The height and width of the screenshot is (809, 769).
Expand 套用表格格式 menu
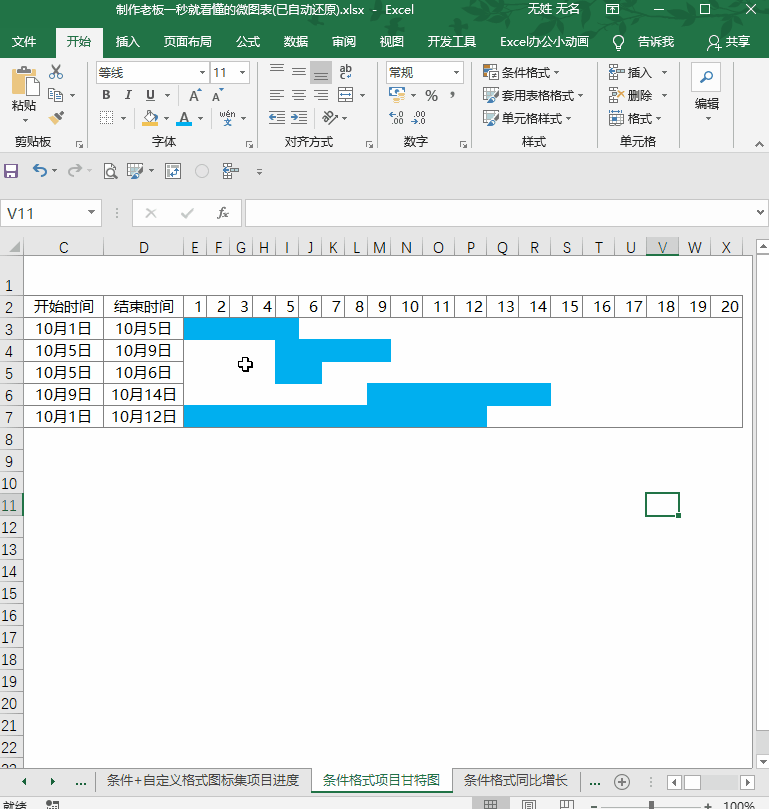533,95
